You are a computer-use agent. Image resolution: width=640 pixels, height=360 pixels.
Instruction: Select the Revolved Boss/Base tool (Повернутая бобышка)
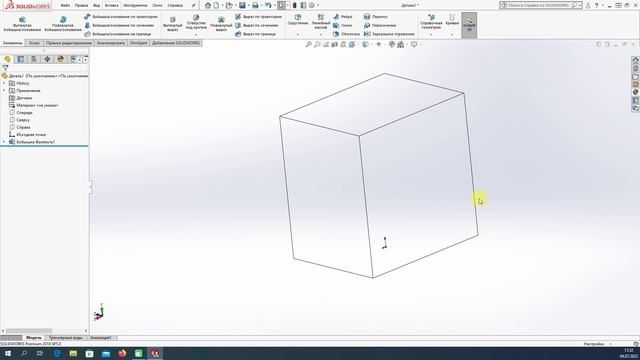coord(63,24)
